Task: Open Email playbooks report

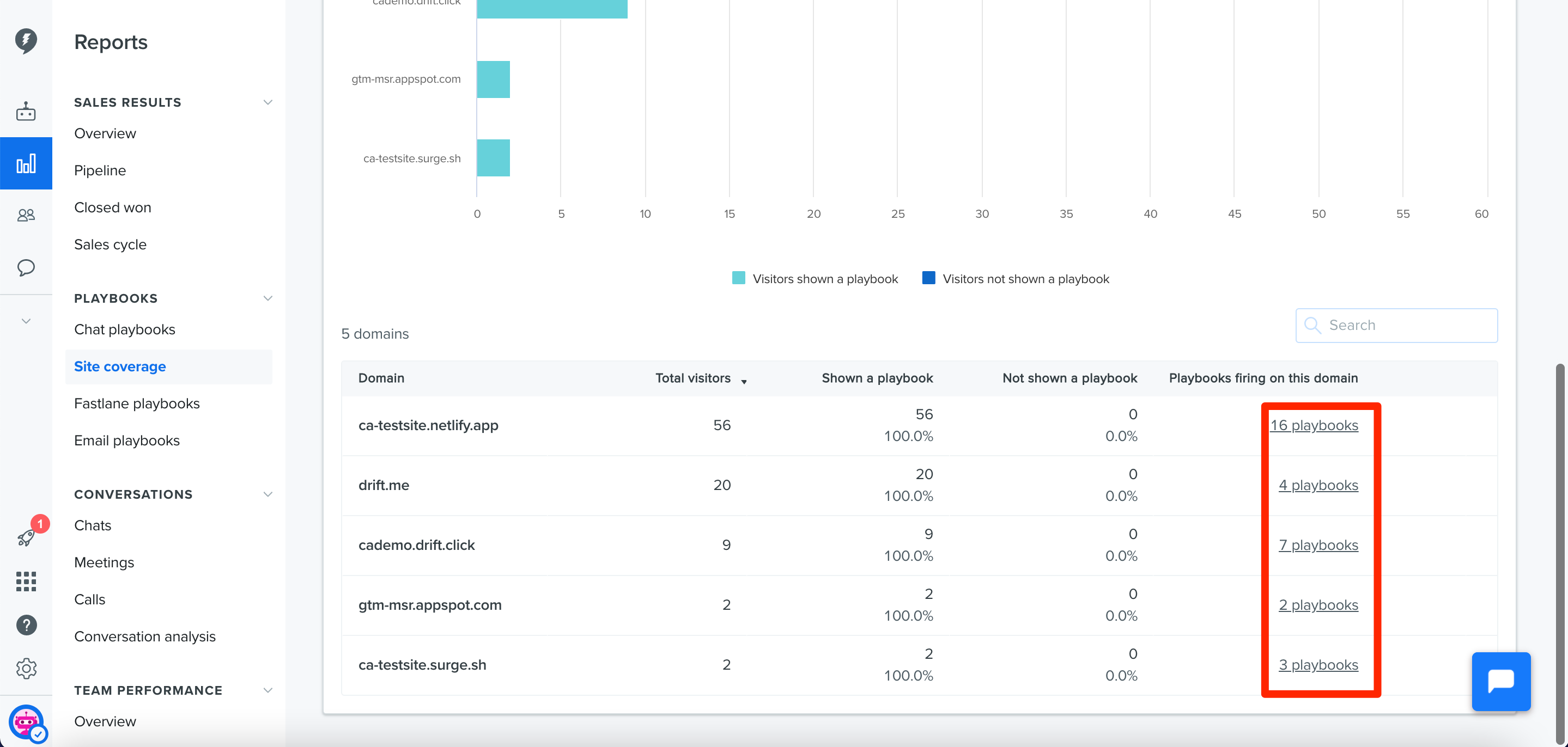Action: (x=127, y=441)
